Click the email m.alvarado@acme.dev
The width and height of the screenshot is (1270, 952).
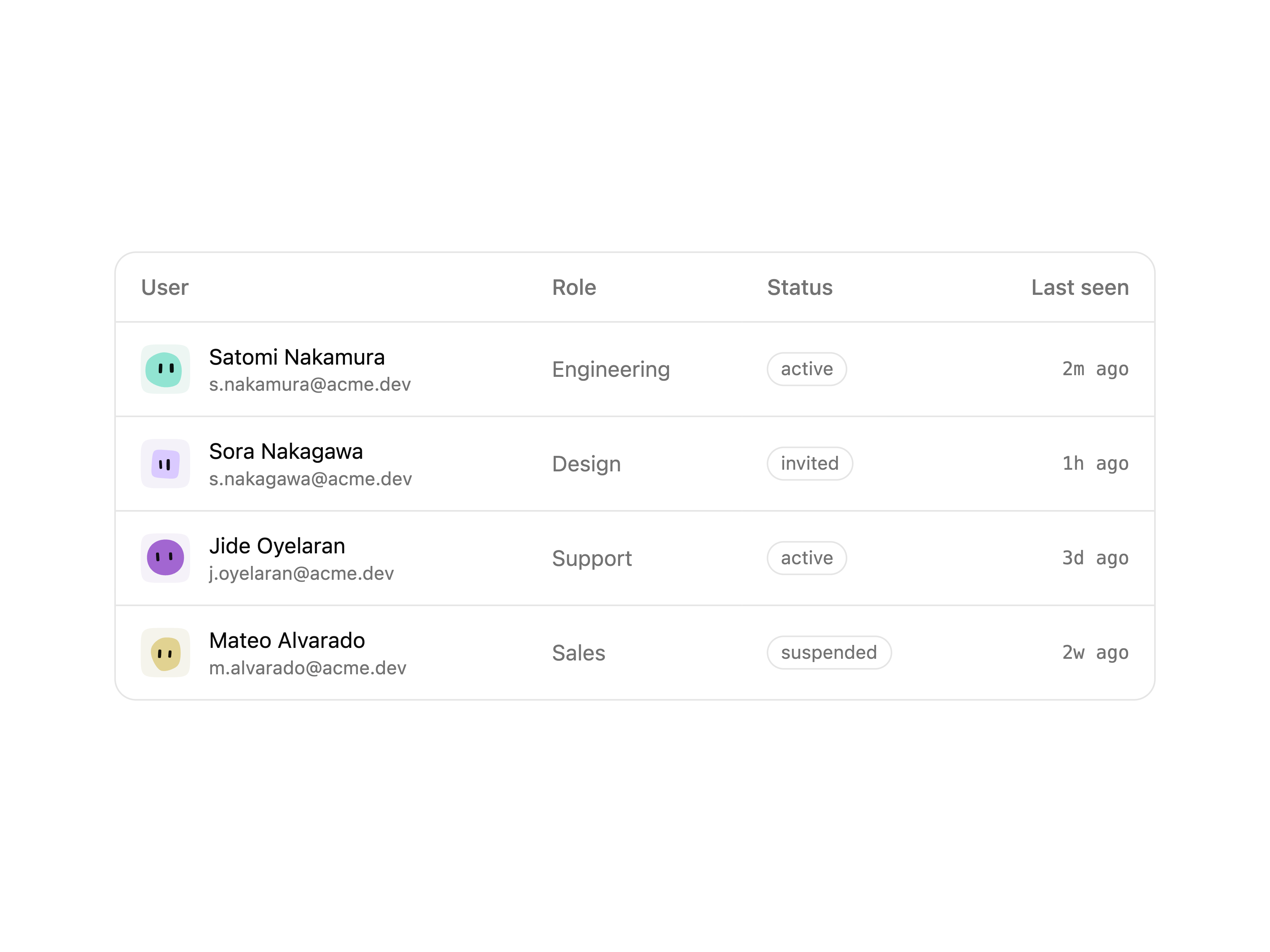pos(308,668)
